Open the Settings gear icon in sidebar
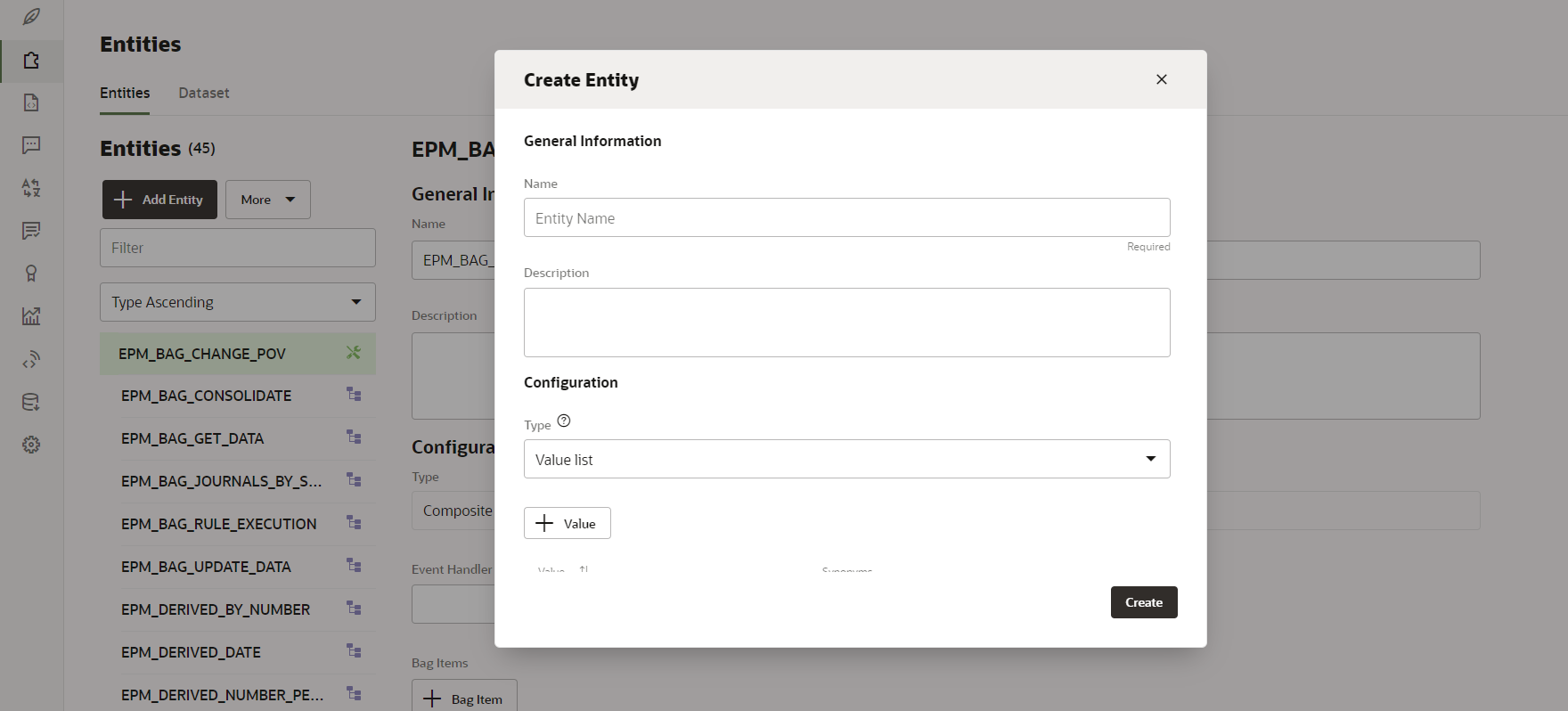This screenshot has width=1568, height=711. tap(31, 445)
